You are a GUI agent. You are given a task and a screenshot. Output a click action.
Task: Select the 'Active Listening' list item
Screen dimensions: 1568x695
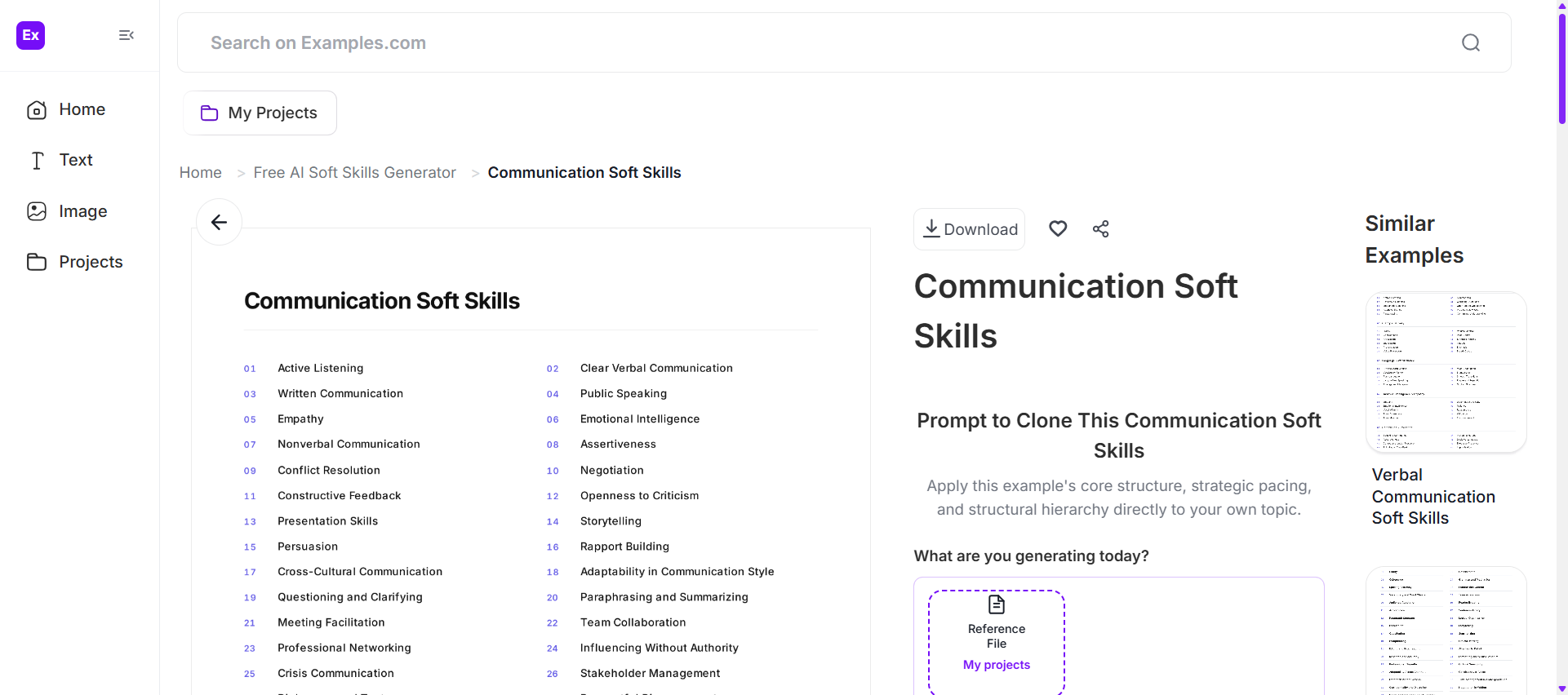[320, 368]
